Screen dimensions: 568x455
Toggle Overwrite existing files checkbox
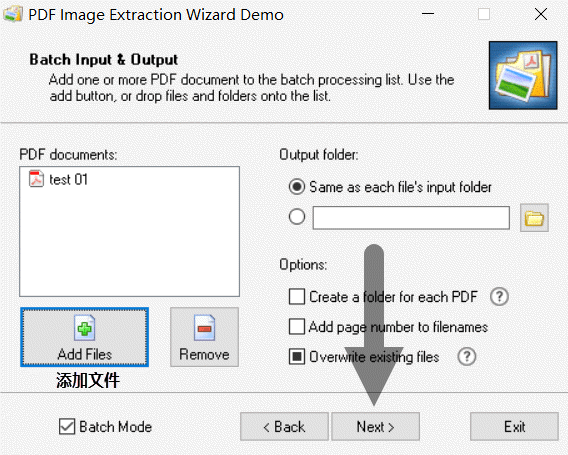tap(297, 356)
